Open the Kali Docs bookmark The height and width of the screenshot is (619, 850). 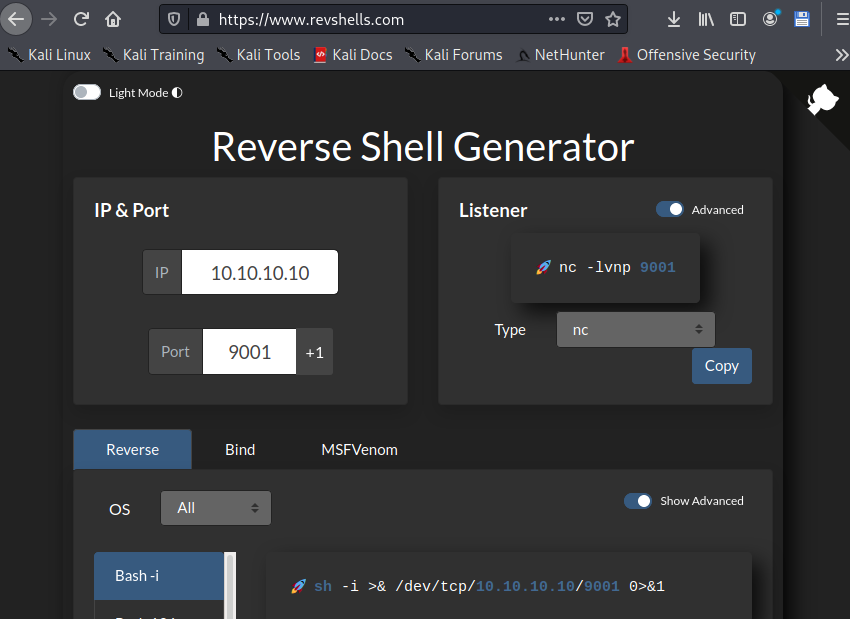pyautogui.click(x=353, y=55)
